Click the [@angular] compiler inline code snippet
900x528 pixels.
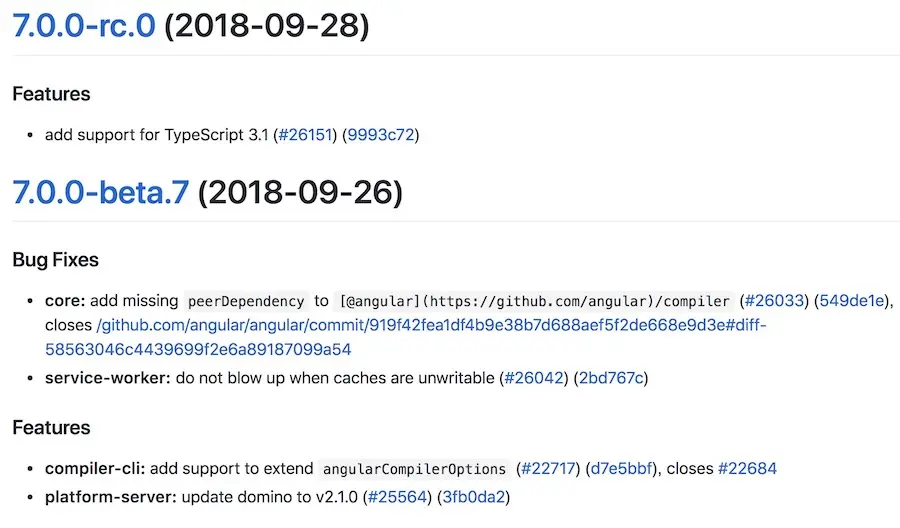[534, 301]
